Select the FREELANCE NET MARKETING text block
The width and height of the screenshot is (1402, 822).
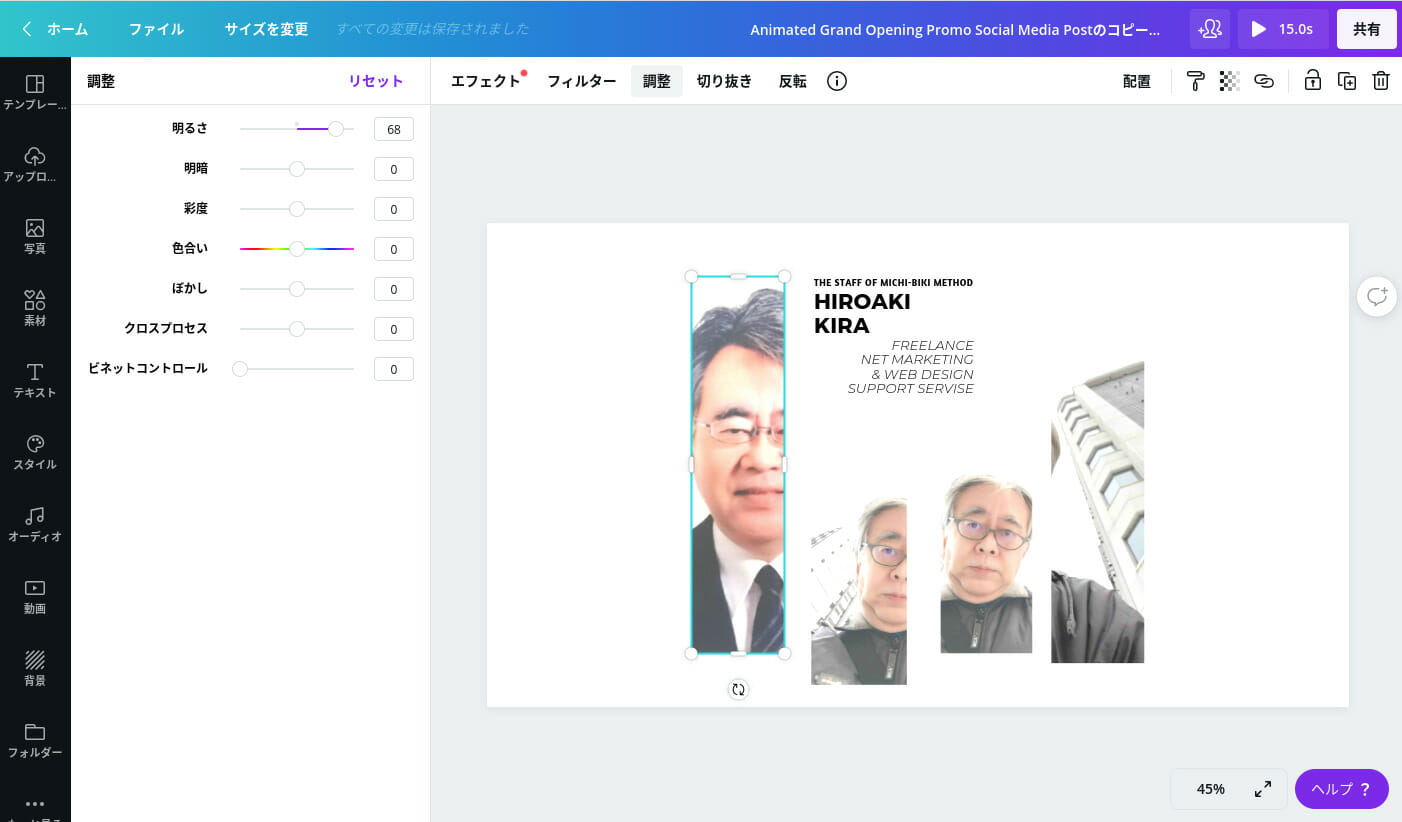[911, 367]
